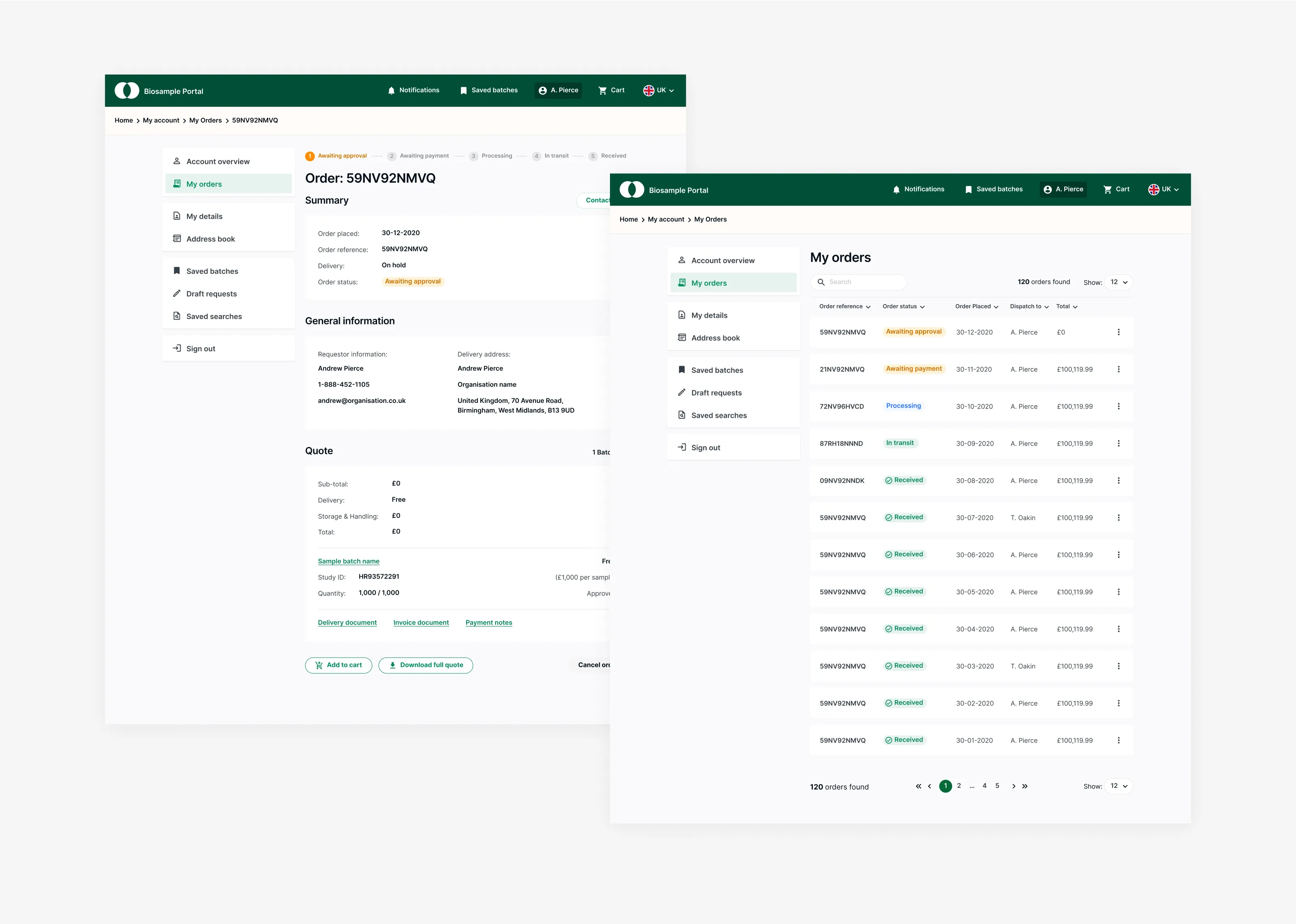Click the search magnifier icon in My orders

tap(821, 282)
